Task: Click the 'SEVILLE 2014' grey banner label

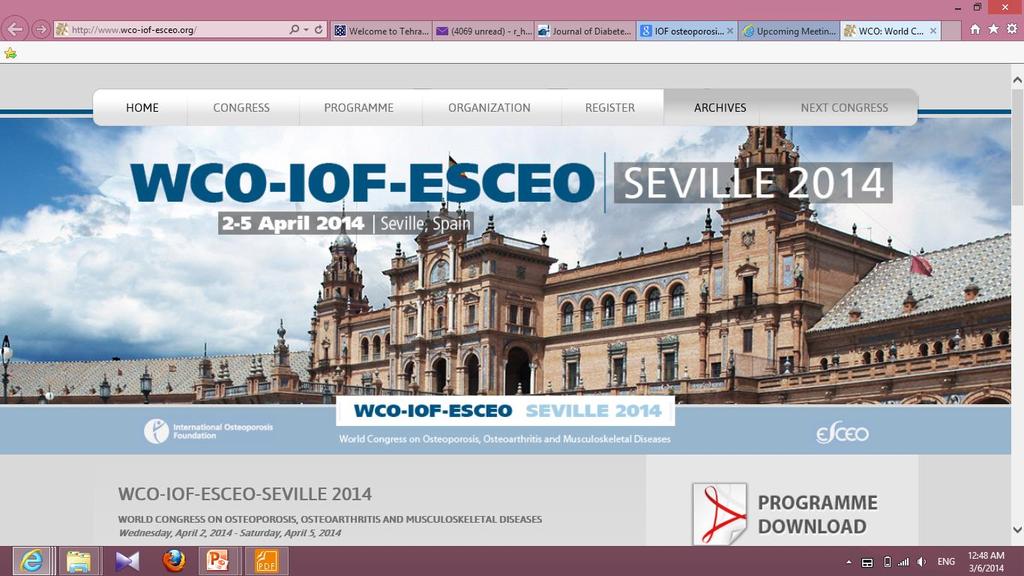Action: [753, 183]
